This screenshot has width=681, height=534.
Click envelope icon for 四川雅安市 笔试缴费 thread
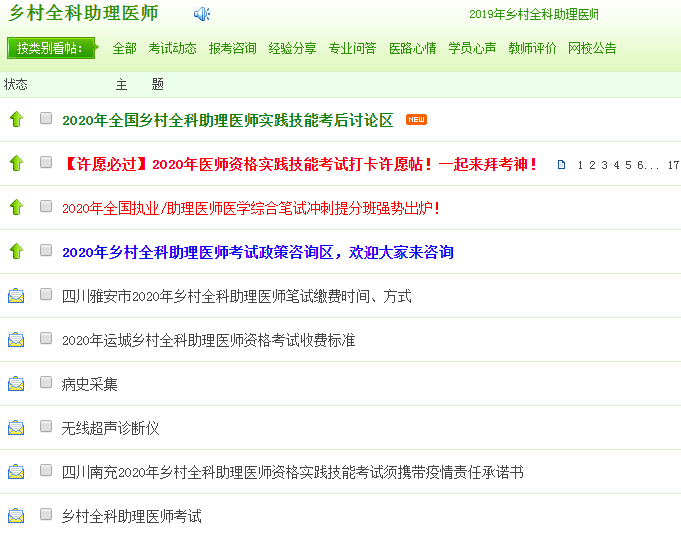(x=16, y=296)
